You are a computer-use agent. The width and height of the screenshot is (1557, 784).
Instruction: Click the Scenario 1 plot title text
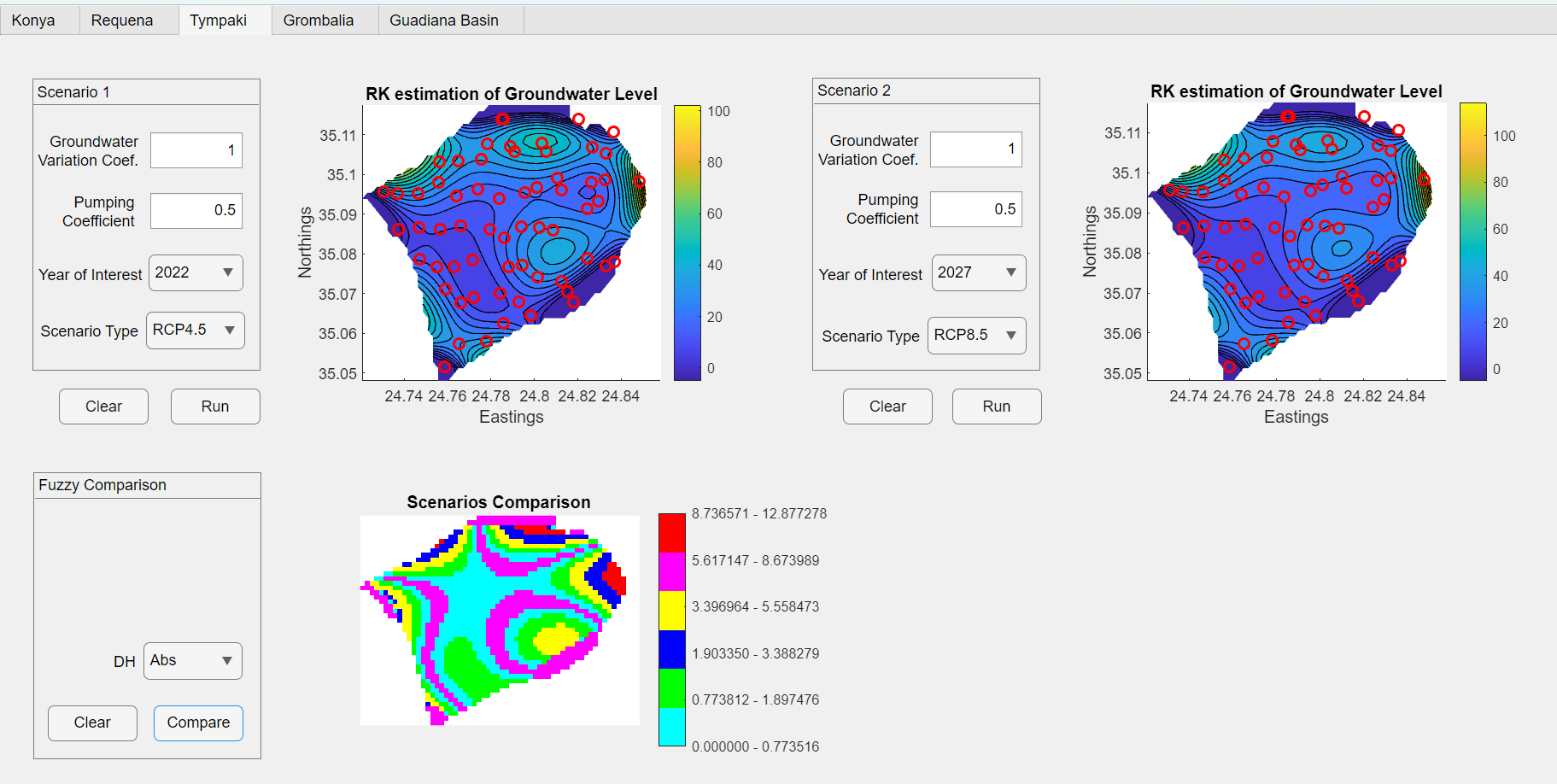click(512, 94)
